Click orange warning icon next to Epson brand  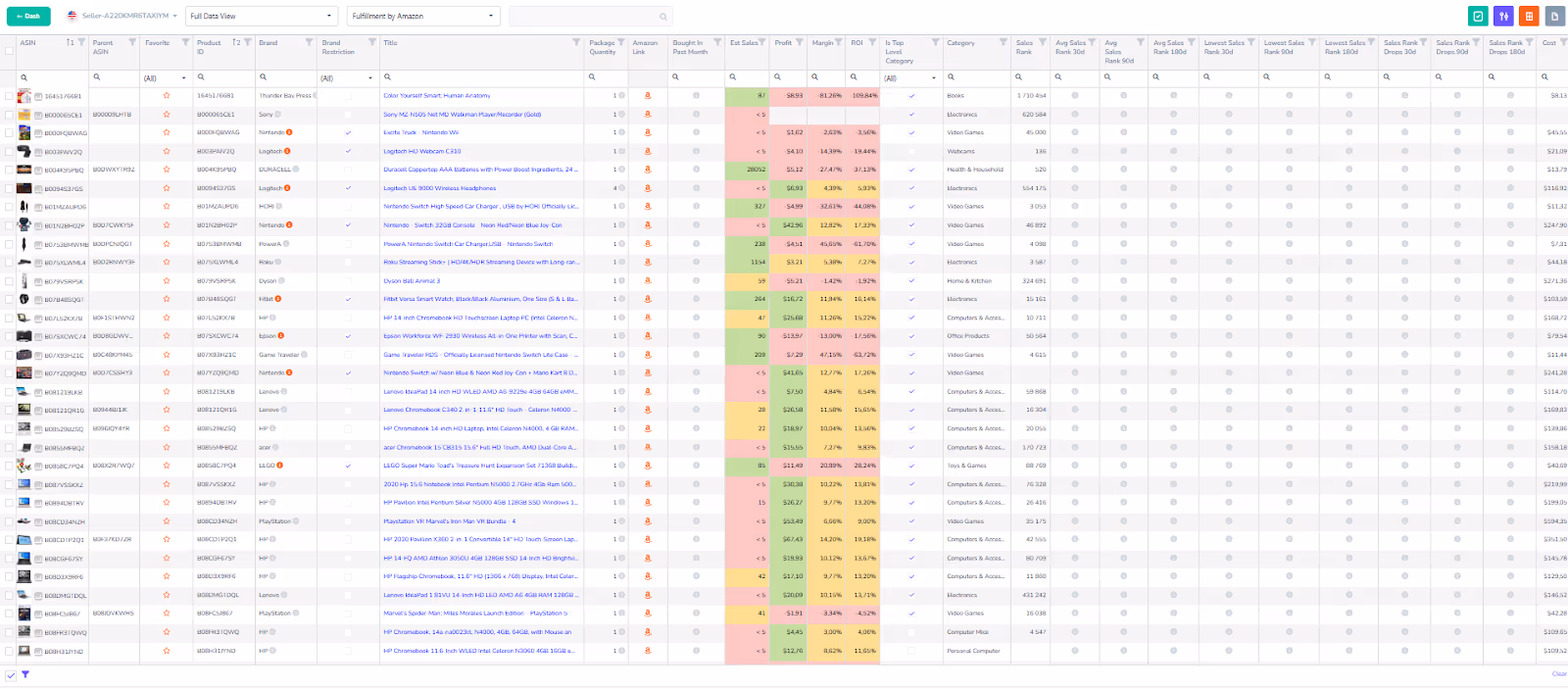pyautogui.click(x=281, y=336)
